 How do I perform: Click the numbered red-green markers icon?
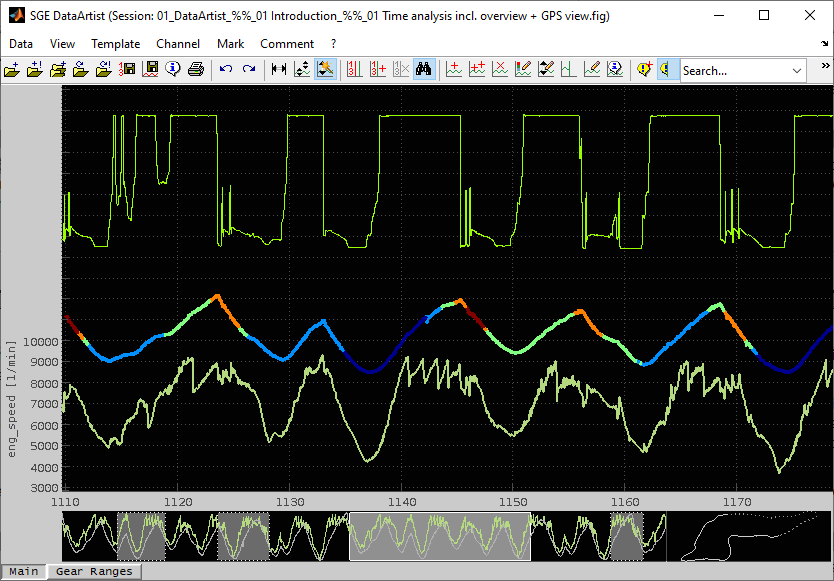[354, 69]
